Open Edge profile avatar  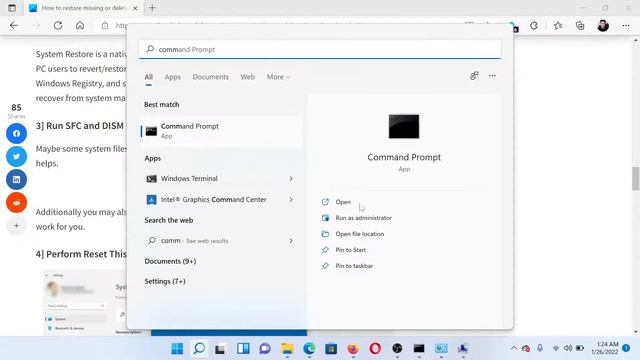coord(603,26)
